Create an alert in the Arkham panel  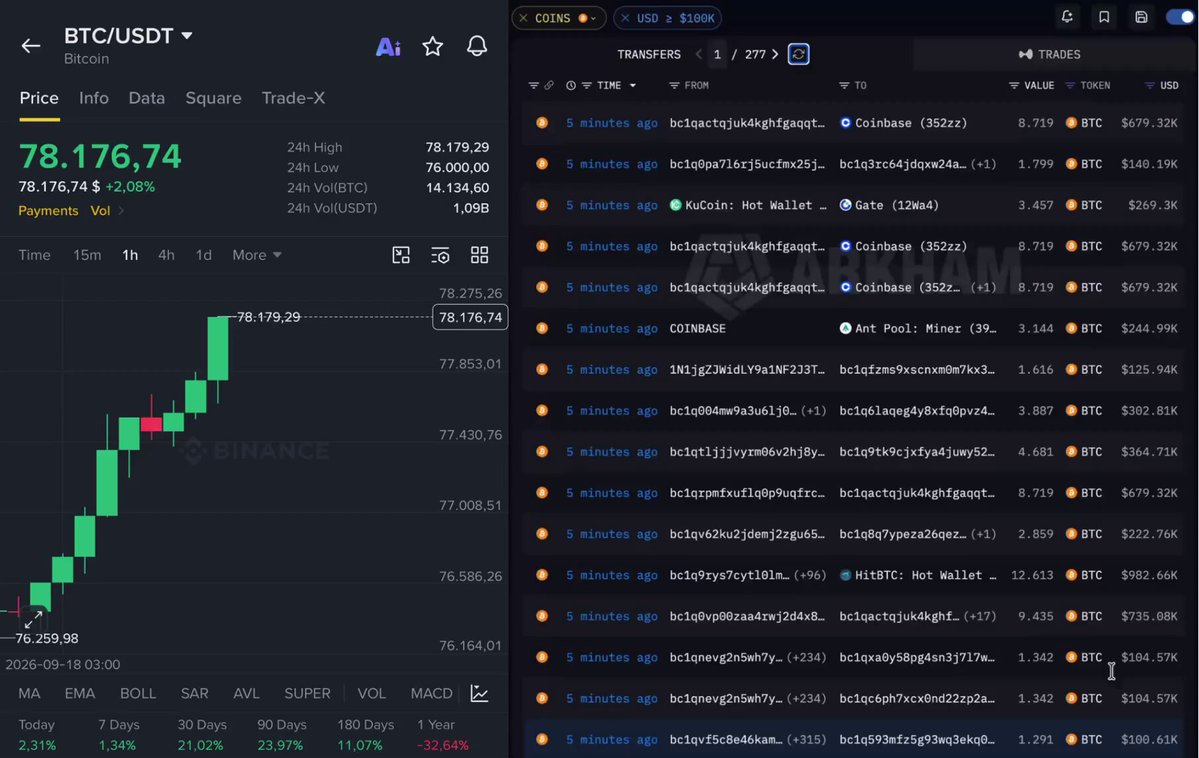click(1067, 17)
